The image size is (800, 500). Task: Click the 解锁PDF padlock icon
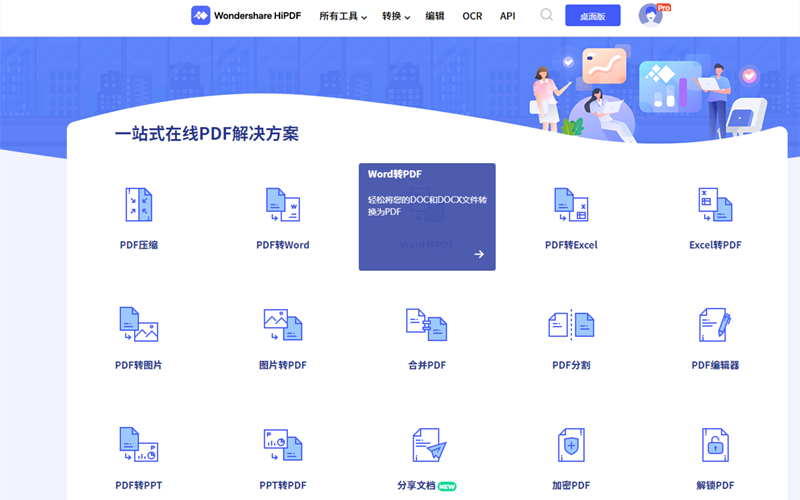(x=715, y=445)
